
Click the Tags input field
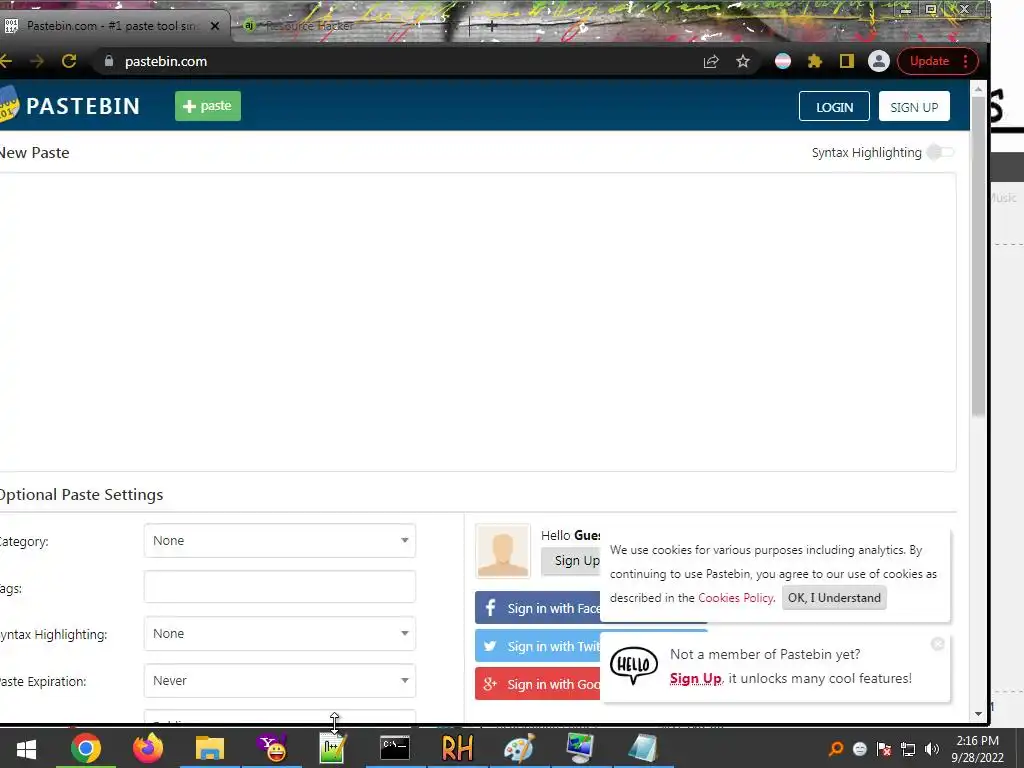pos(280,586)
